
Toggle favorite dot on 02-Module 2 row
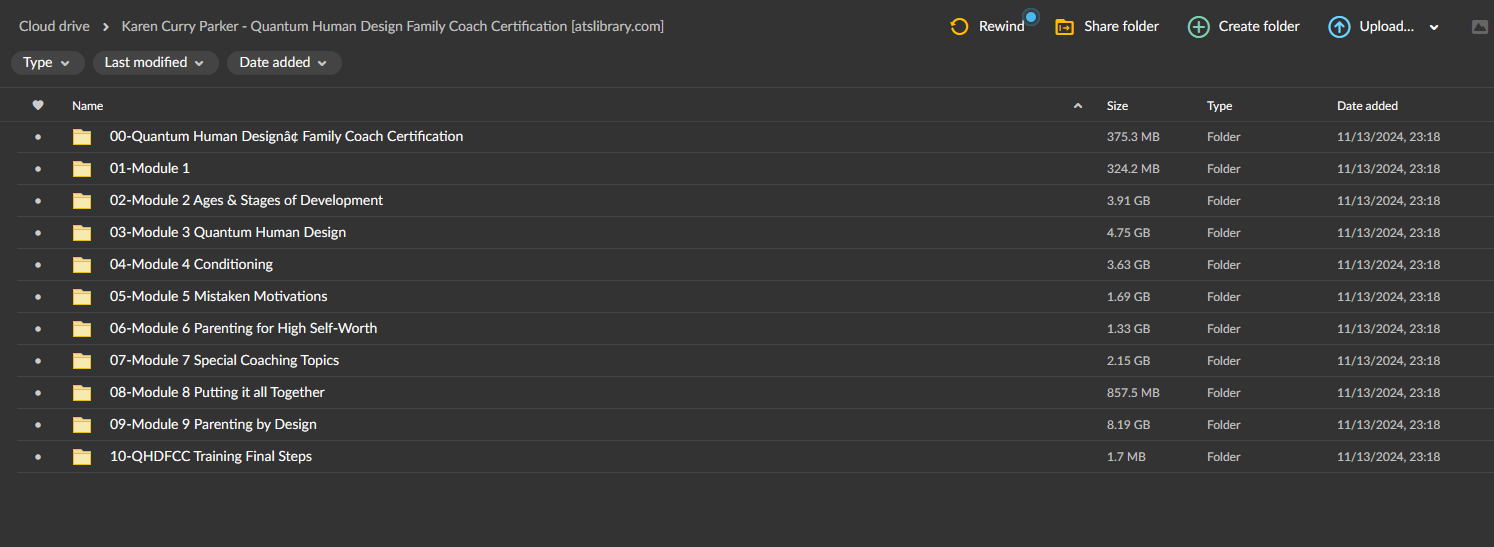coord(38,201)
